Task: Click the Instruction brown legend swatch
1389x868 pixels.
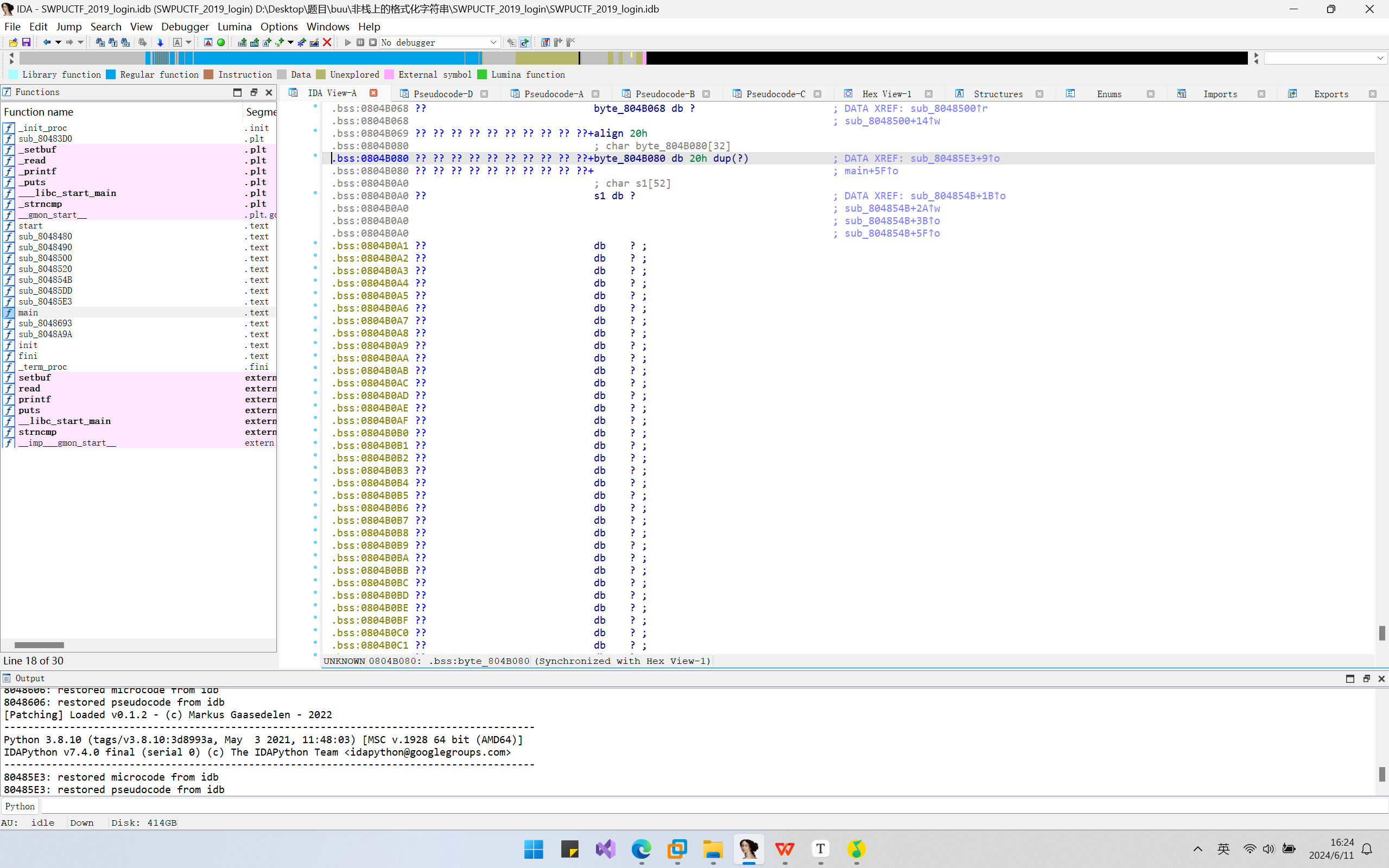Action: point(208,74)
